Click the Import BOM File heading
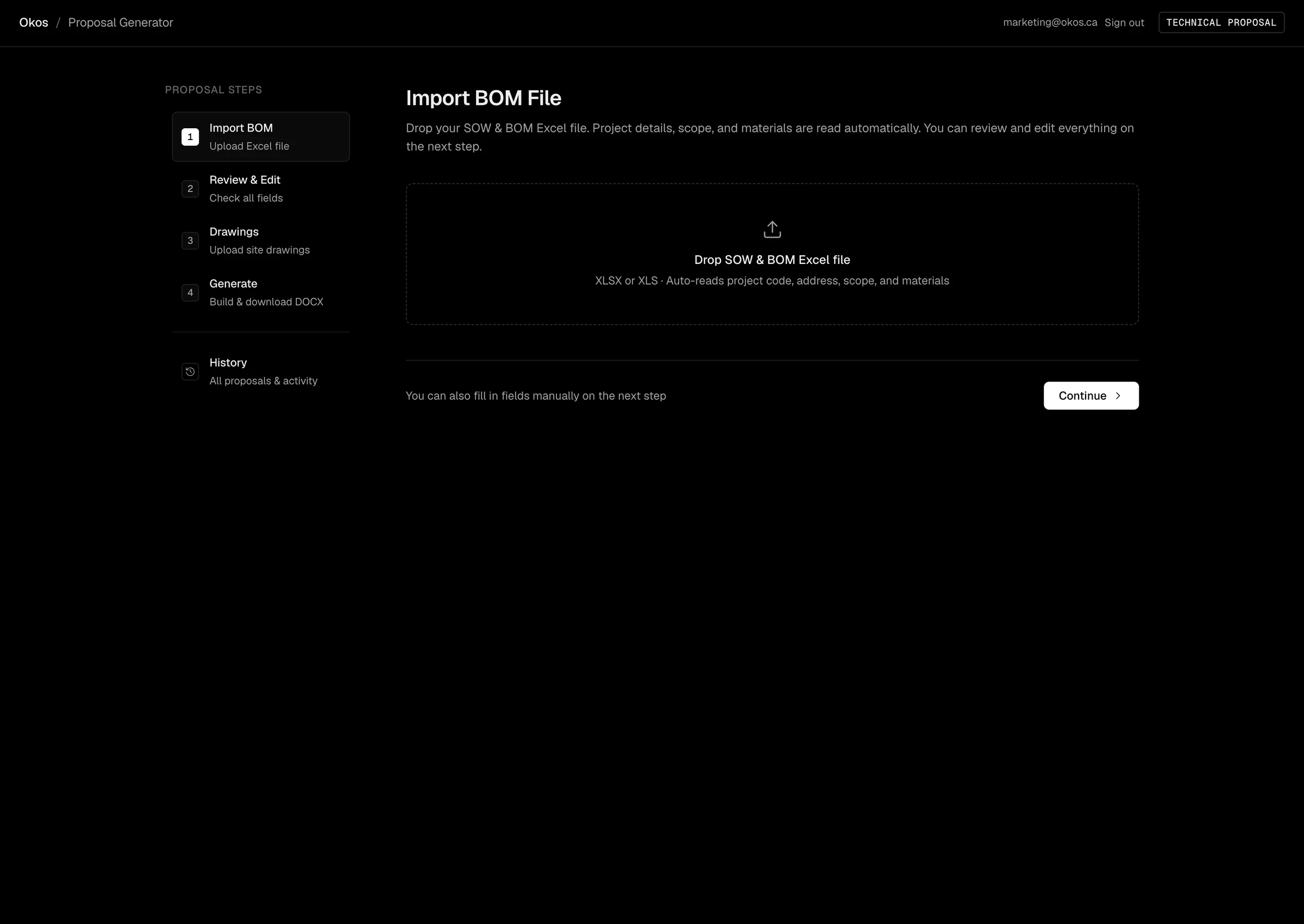1304x924 pixels. tap(484, 98)
